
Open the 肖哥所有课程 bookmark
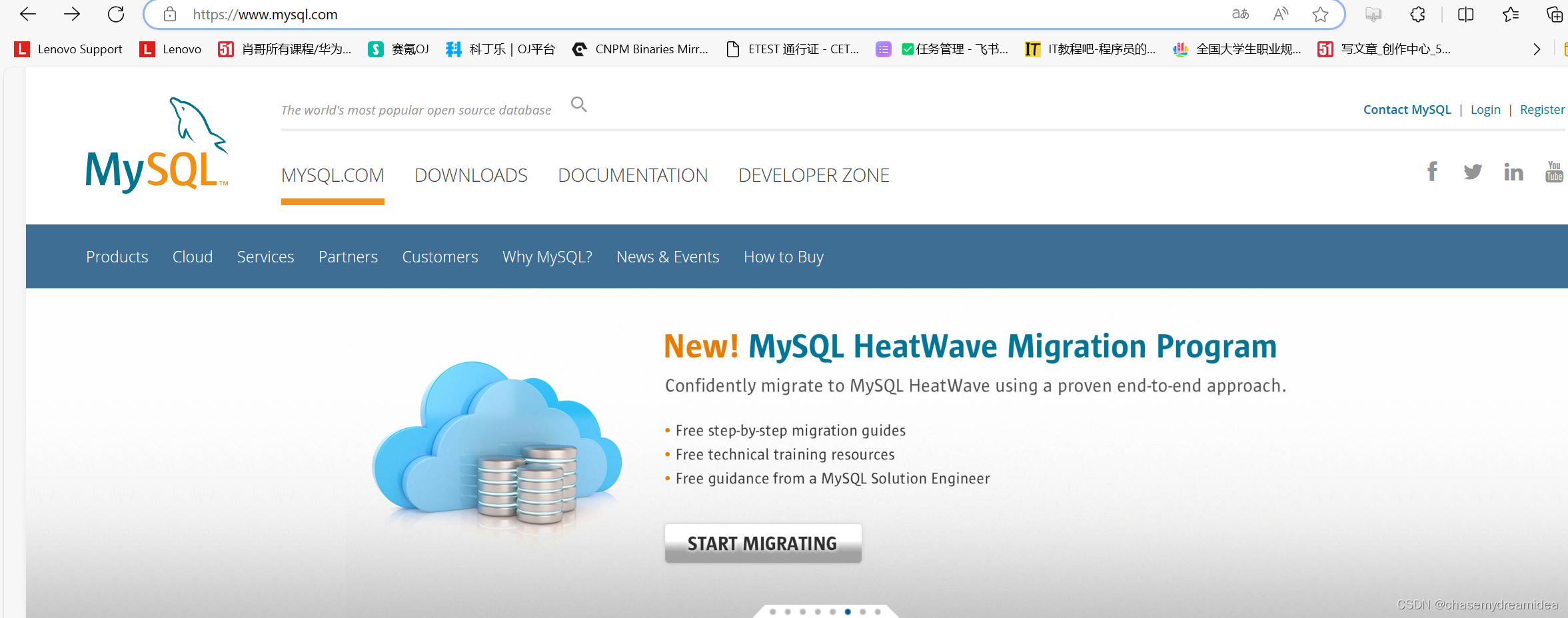click(x=285, y=49)
